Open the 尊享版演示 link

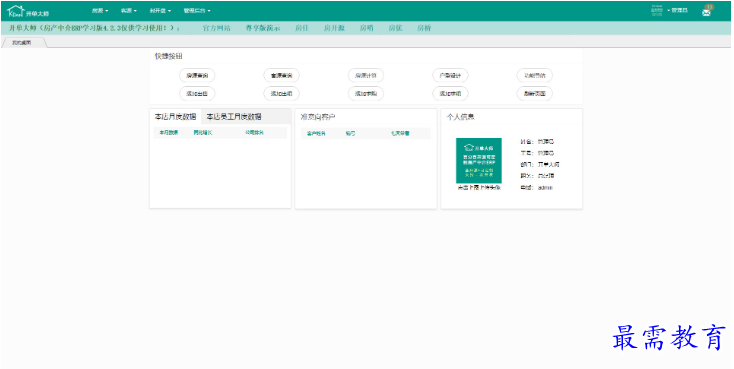[x=263, y=28]
